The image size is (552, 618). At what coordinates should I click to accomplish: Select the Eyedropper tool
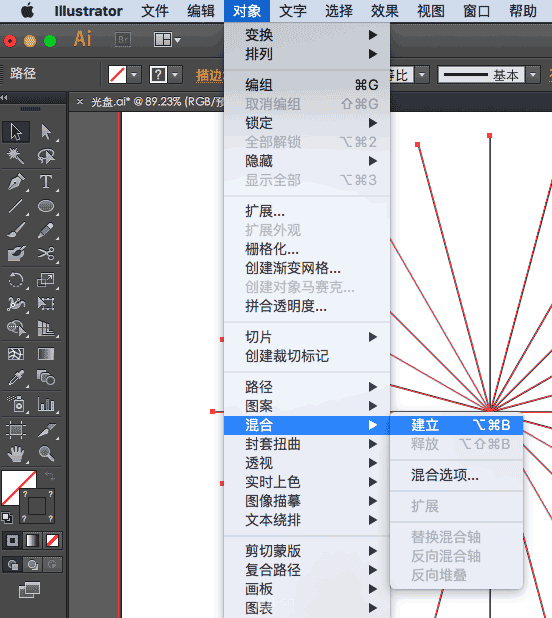(x=16, y=378)
